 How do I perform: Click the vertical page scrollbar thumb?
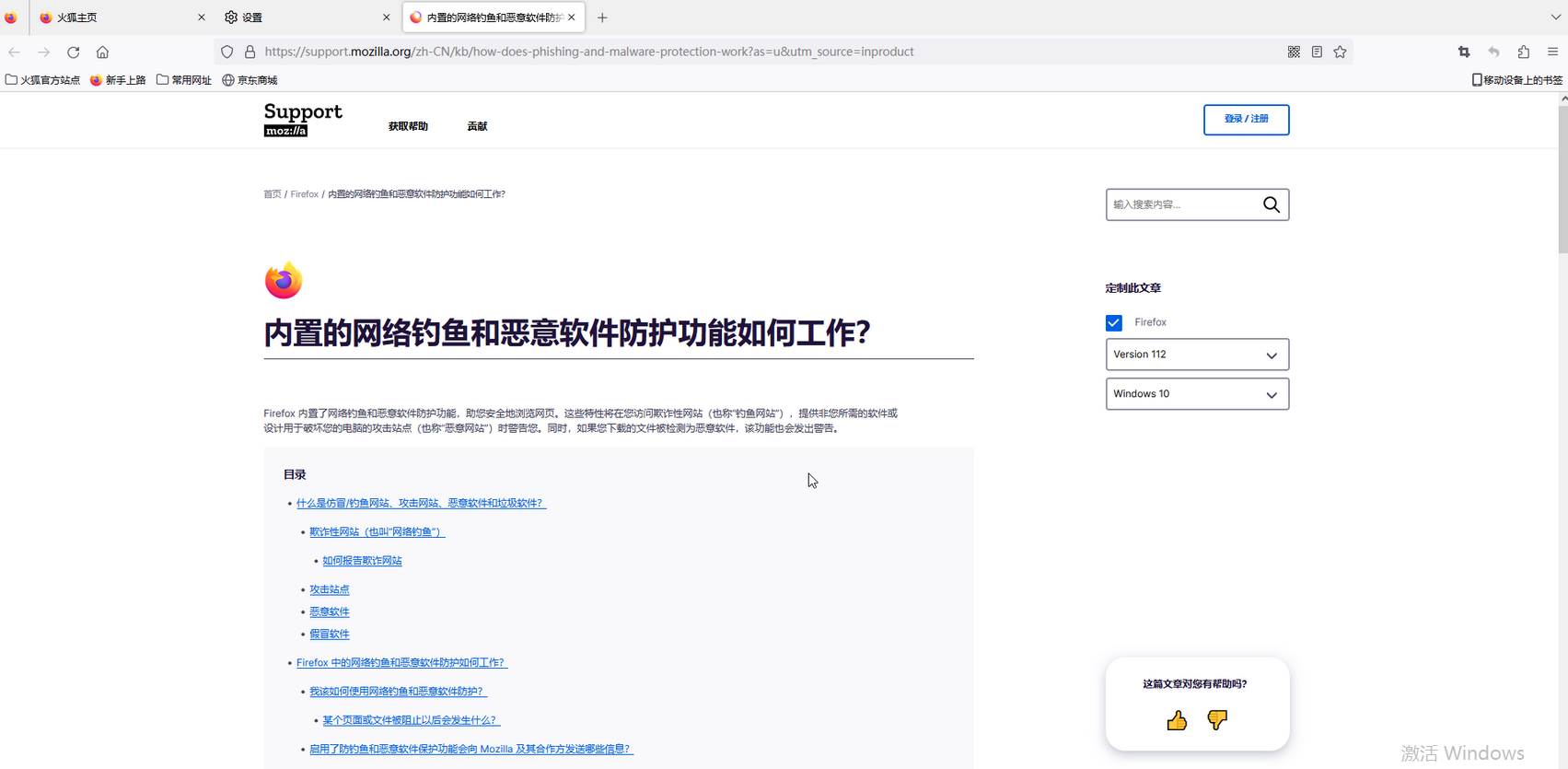(1562, 180)
